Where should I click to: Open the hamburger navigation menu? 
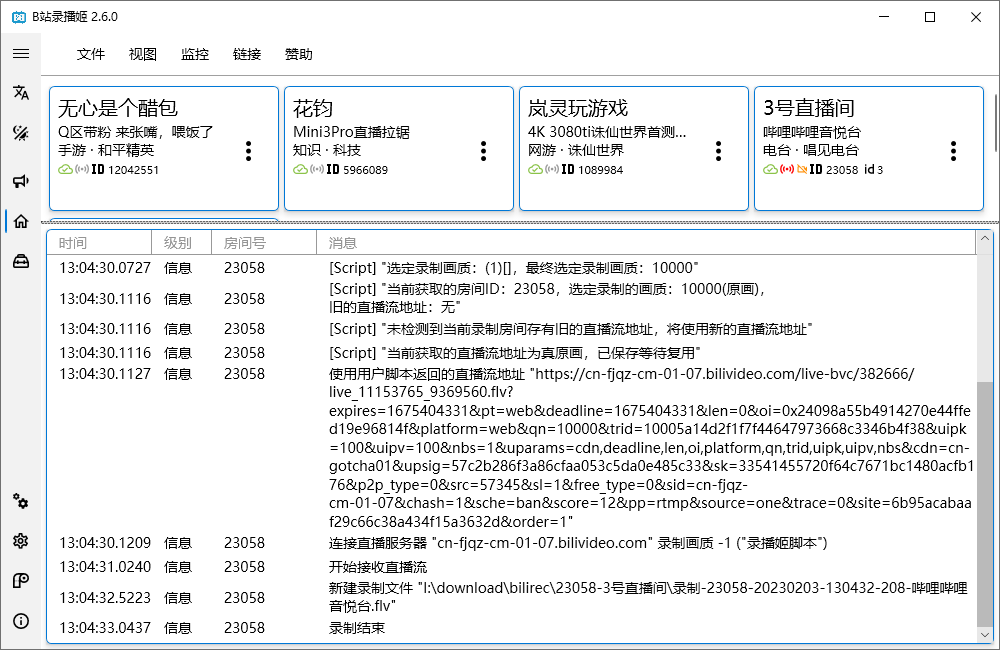tap(21, 54)
